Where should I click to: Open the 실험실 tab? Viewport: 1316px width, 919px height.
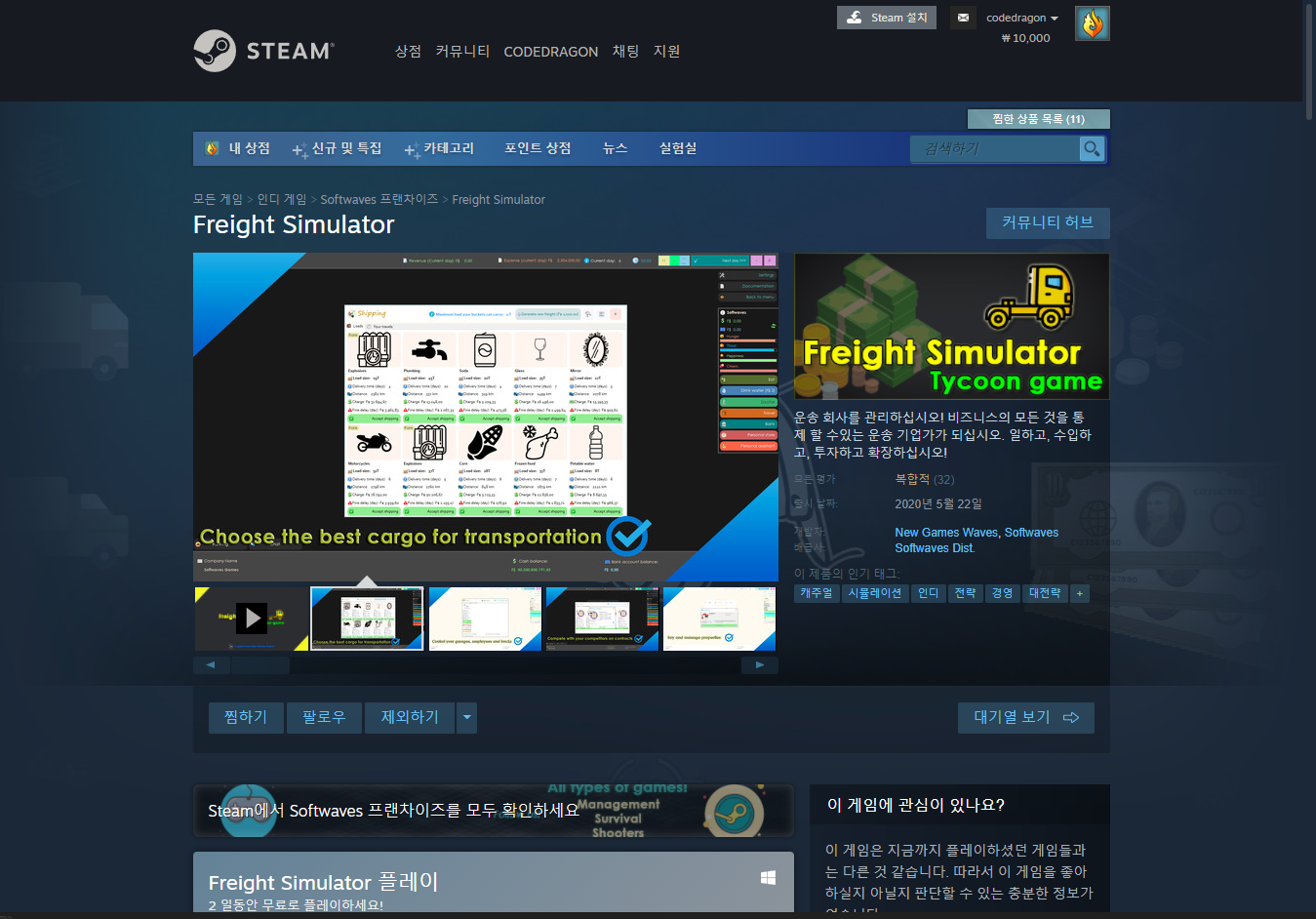pos(678,148)
